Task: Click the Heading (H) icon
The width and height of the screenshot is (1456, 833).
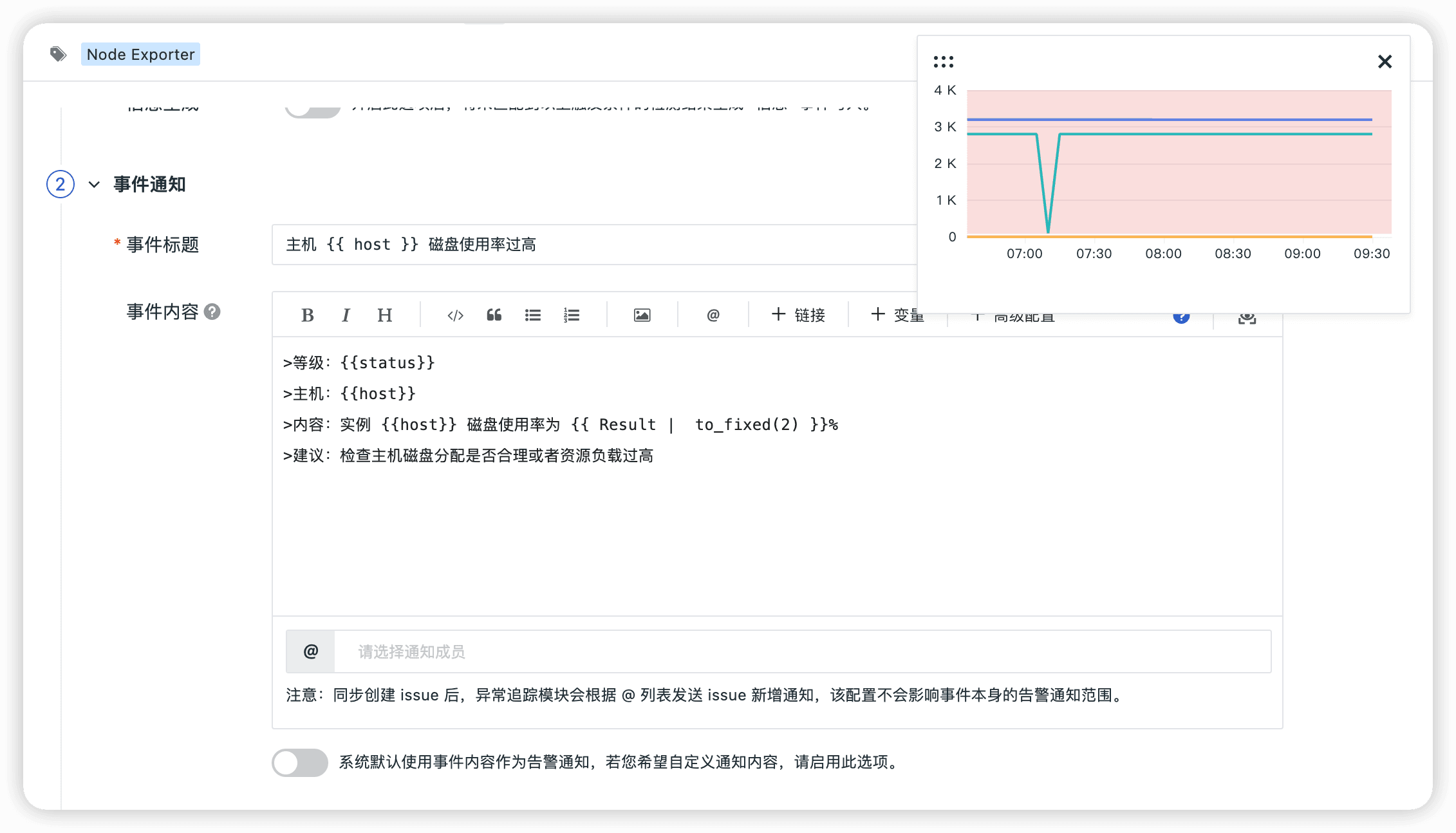Action: coord(384,315)
